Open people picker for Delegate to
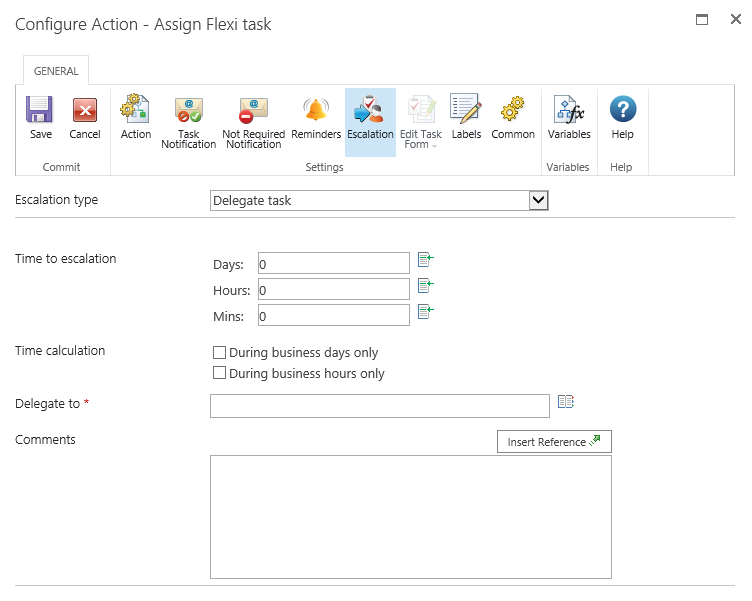Image resolution: width=752 pixels, height=601 pixels. coord(566,402)
